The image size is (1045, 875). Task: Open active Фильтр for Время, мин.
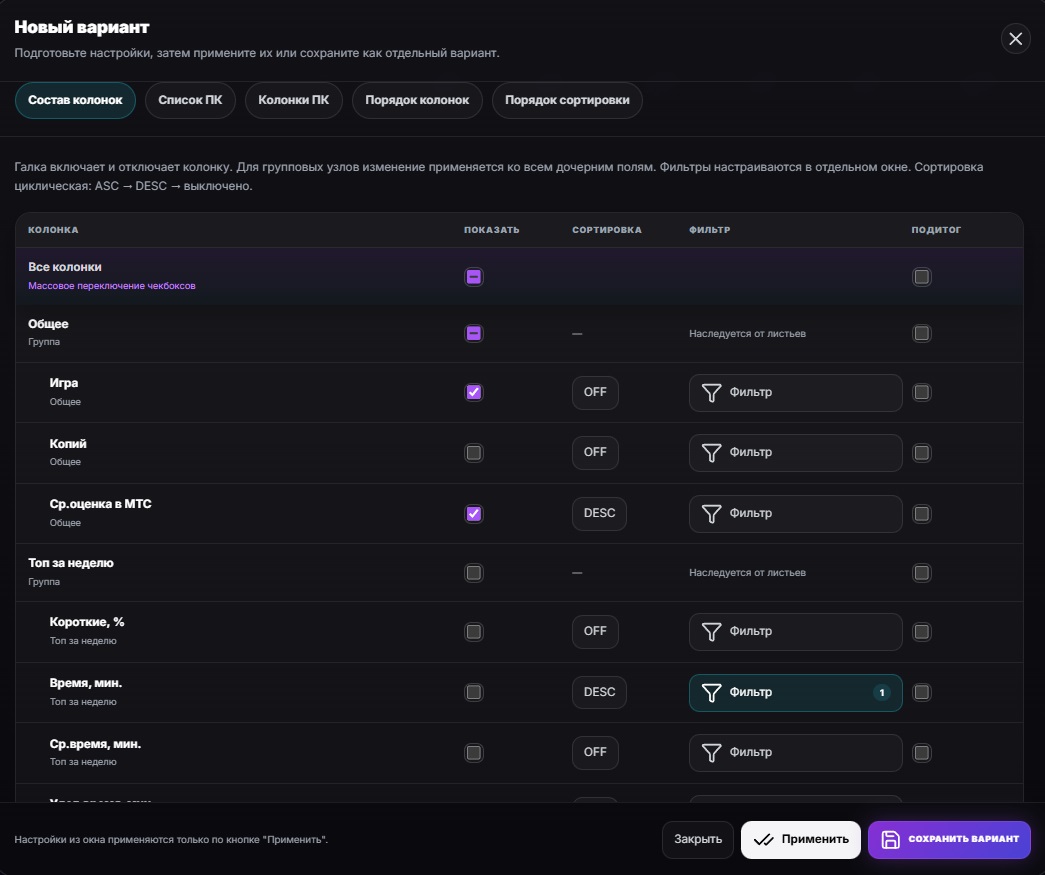click(x=796, y=692)
